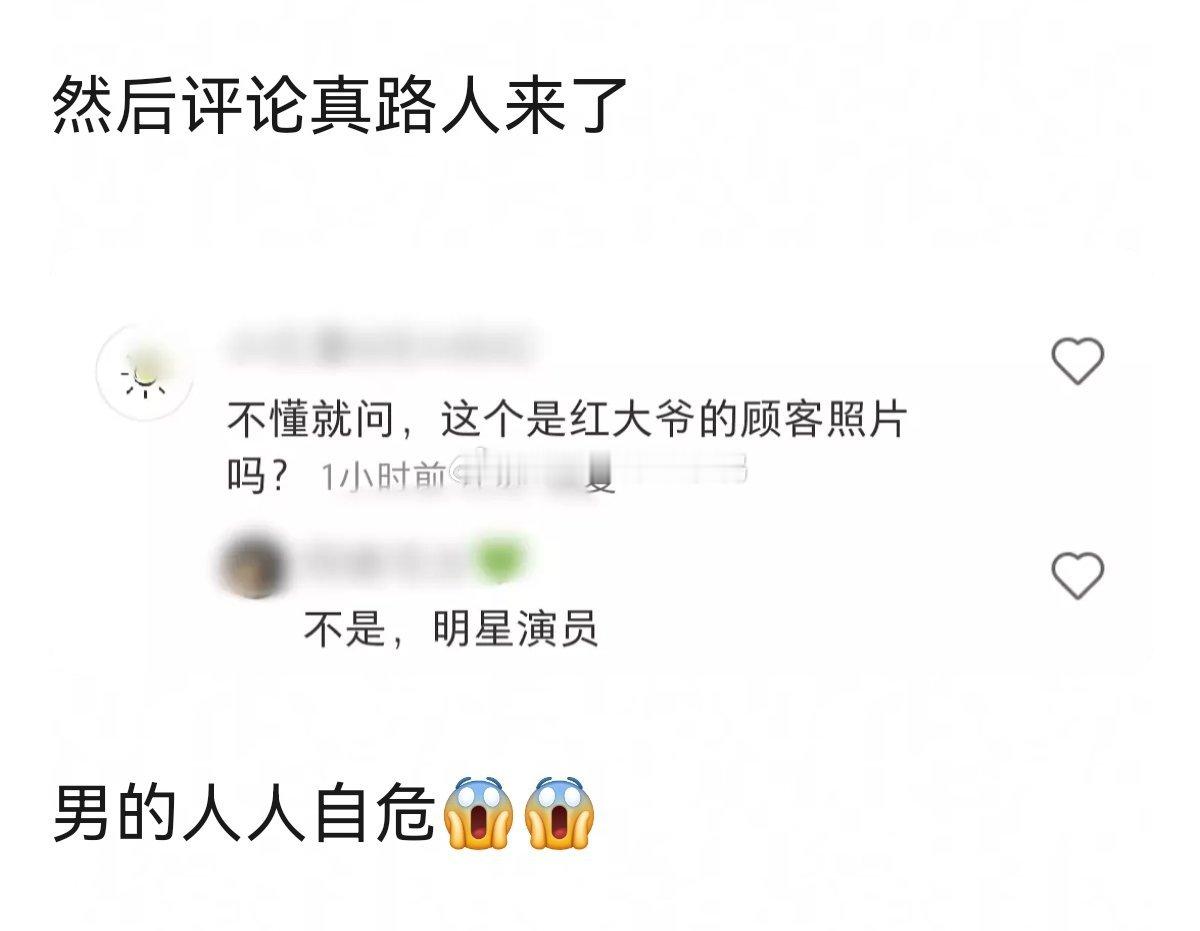This screenshot has width=1200, height=931.
Task: Select the reply text 不是，明星演员
Action: point(451,630)
